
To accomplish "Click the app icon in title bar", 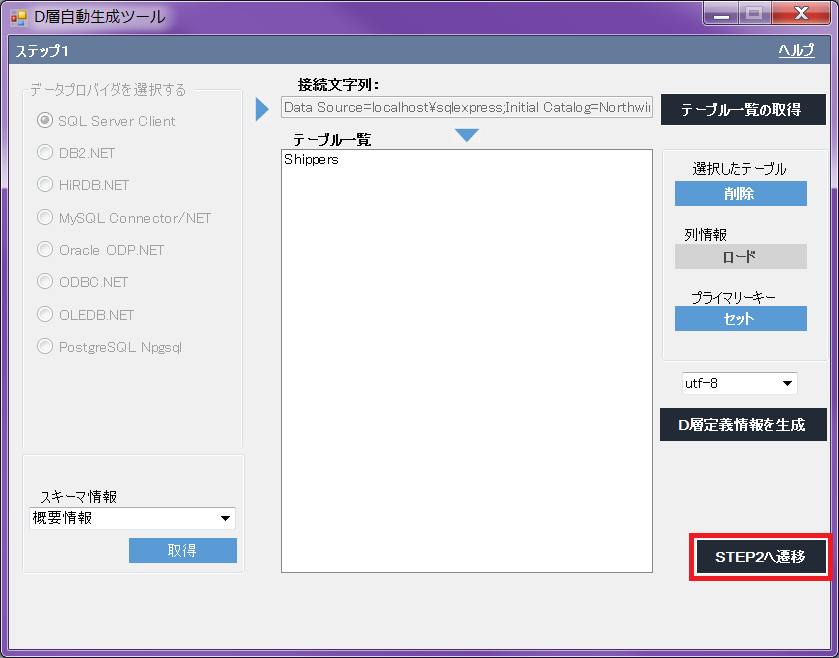I will pyautogui.click(x=18, y=17).
